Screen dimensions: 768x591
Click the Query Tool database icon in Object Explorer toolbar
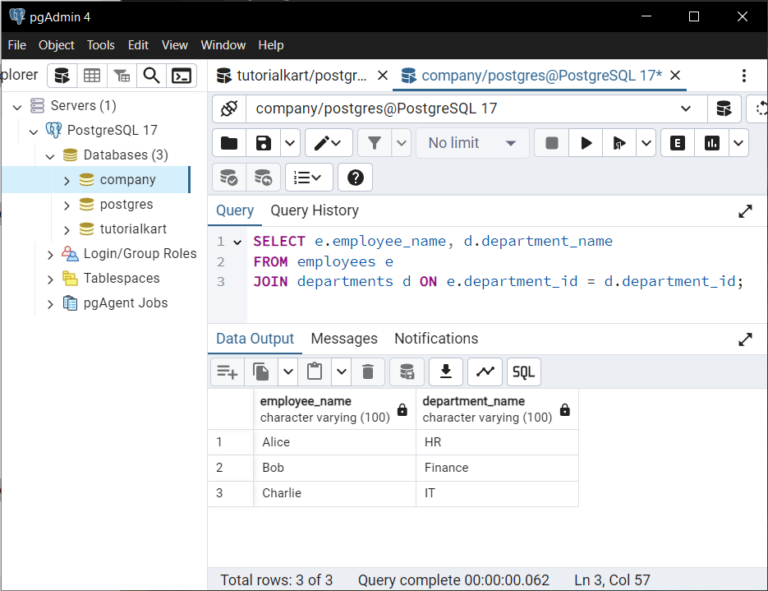click(x=62, y=76)
